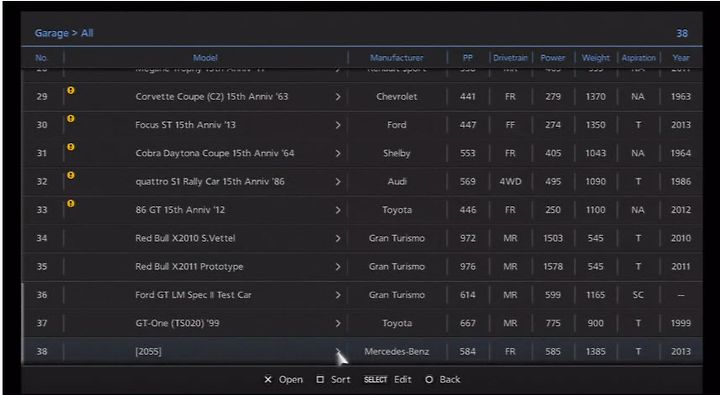The height and width of the screenshot is (395, 720).
Task: Select quattro S1 Rally Car 15th Anniv '86
Action: tap(210, 182)
